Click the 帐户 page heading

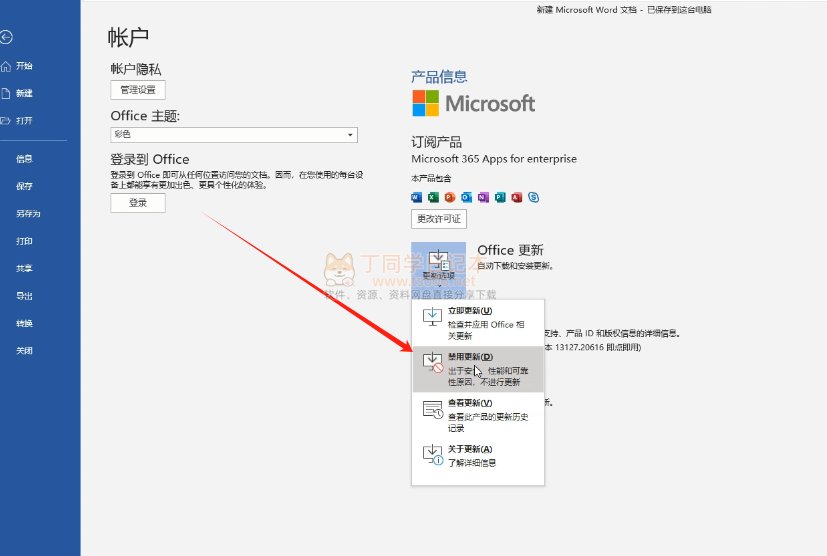(x=128, y=37)
